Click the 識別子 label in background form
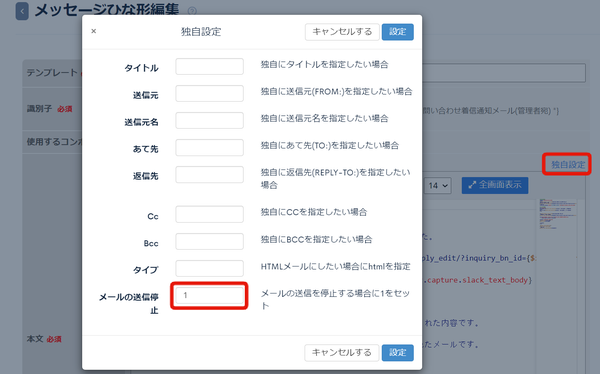The image size is (600, 374). [39, 109]
